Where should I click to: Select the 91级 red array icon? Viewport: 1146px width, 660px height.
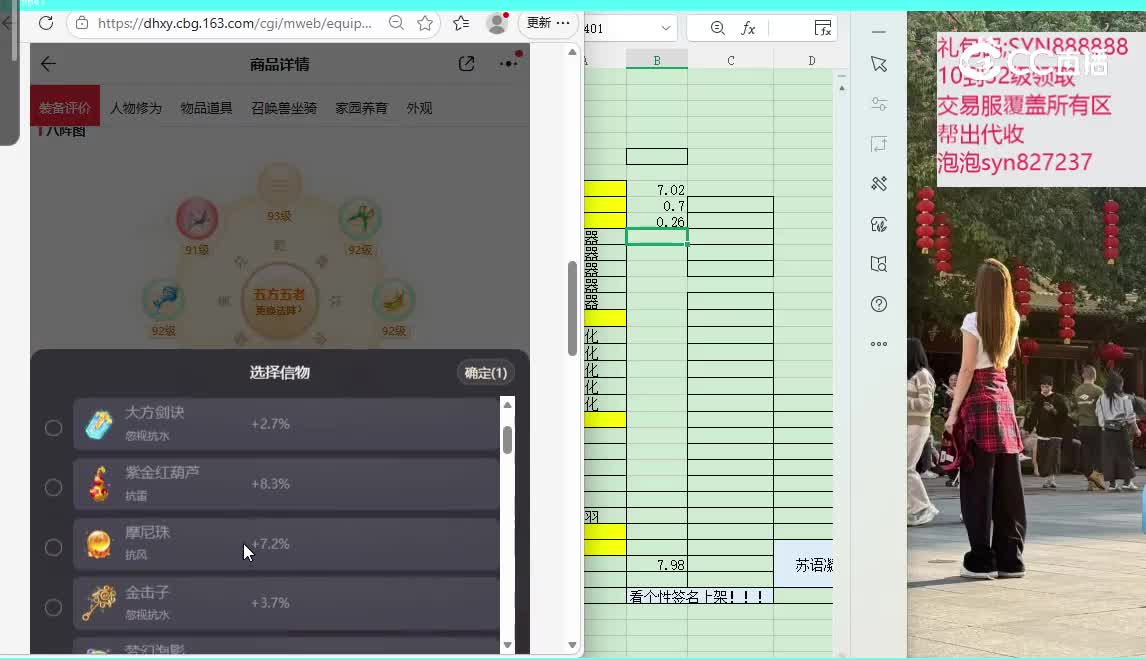(197, 219)
